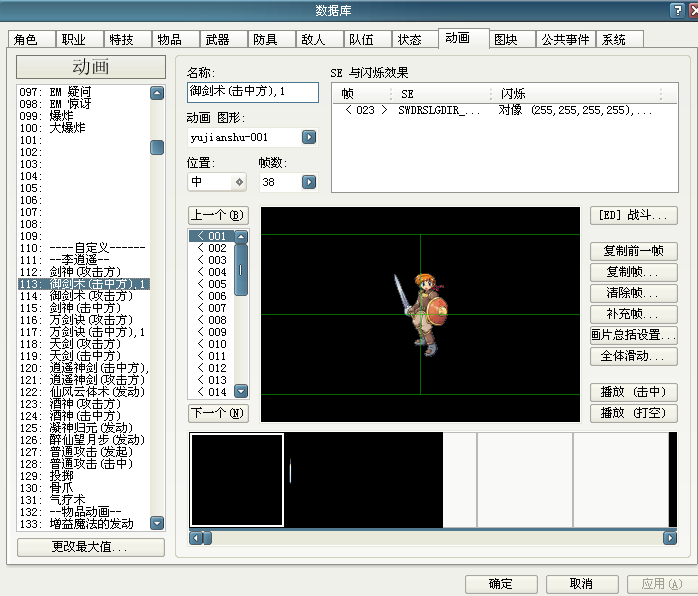The image size is (698, 596).
Task: Open the 公共事件 tab
Action: [565, 39]
